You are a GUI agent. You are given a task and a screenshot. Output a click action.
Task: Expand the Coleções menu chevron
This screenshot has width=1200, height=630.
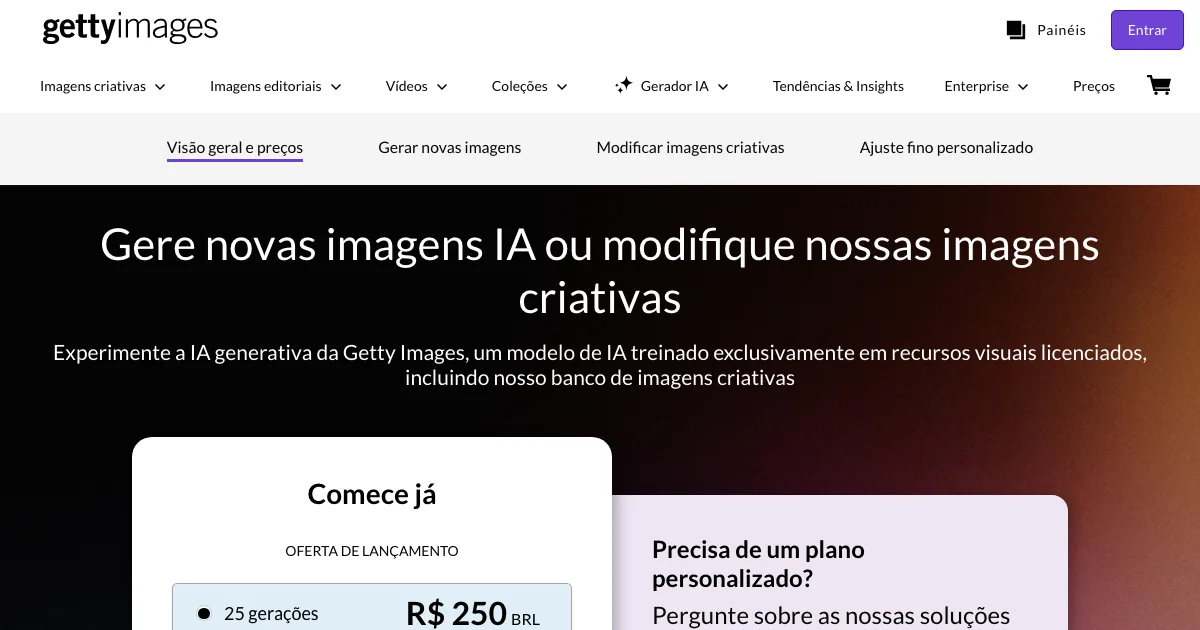click(562, 87)
